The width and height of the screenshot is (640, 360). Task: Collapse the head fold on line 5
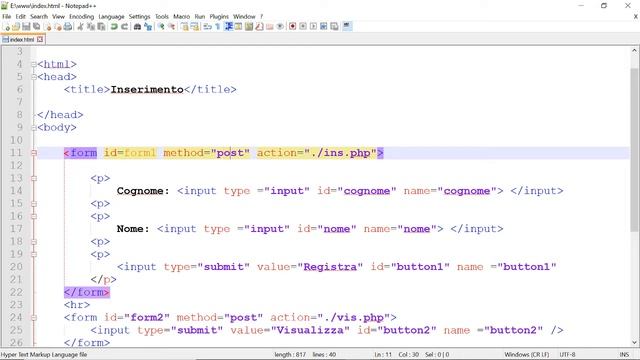(x=34, y=77)
